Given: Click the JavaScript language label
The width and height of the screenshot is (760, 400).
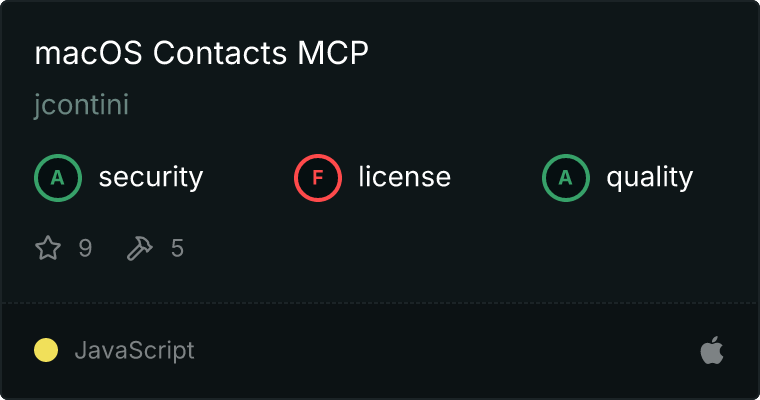Looking at the screenshot, I should (x=135, y=350).
